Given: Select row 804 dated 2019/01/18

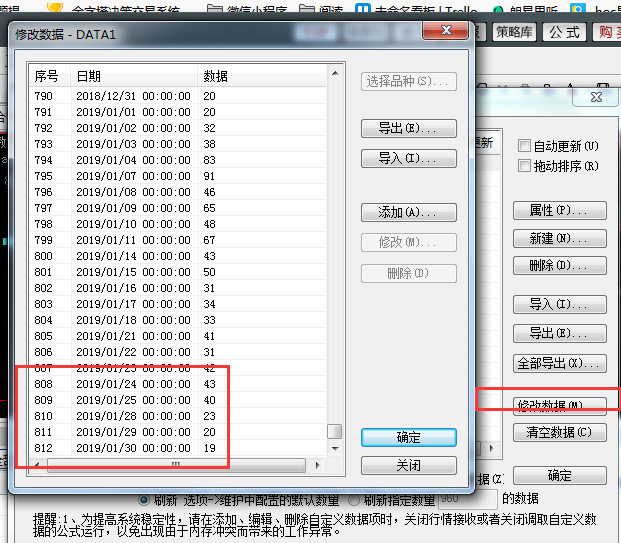Looking at the screenshot, I should (x=178, y=320).
